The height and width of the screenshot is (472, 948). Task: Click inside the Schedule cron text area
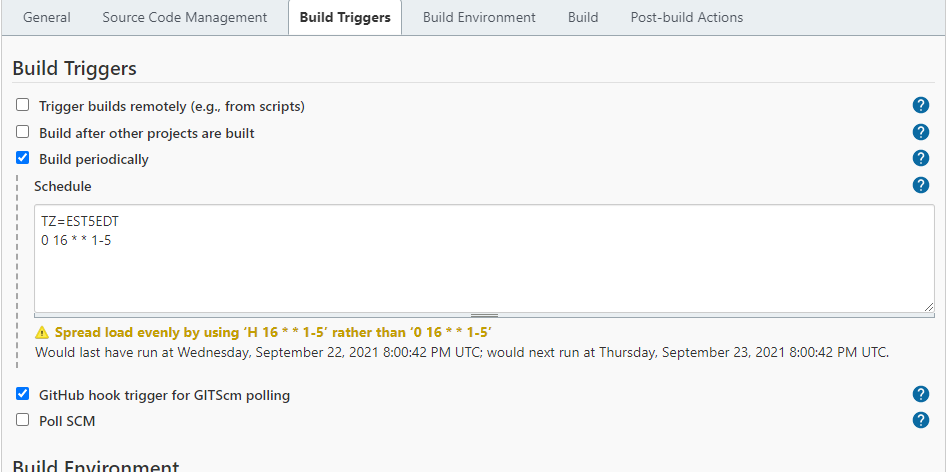pos(484,258)
